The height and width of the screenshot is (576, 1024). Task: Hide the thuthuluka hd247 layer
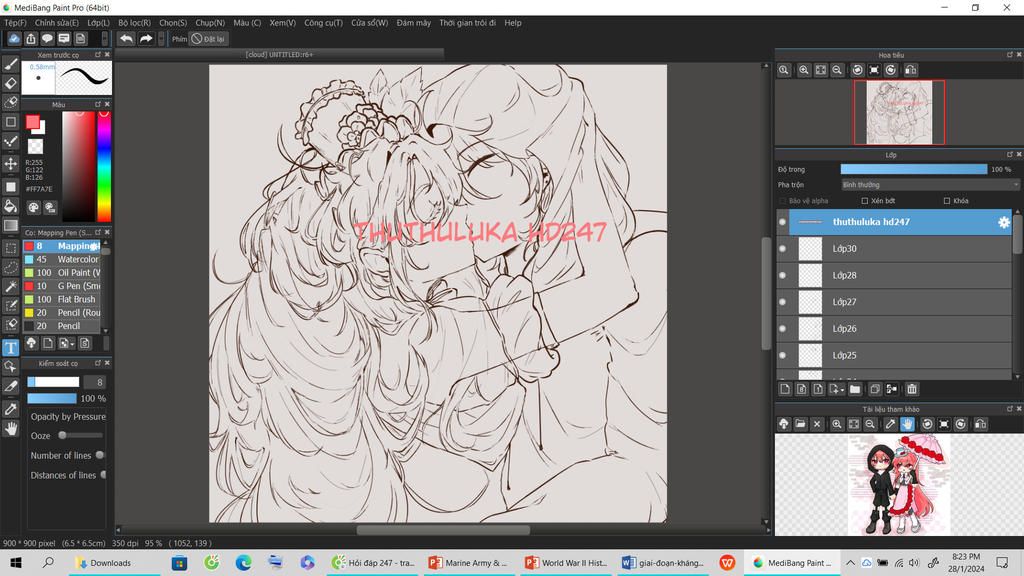point(782,222)
